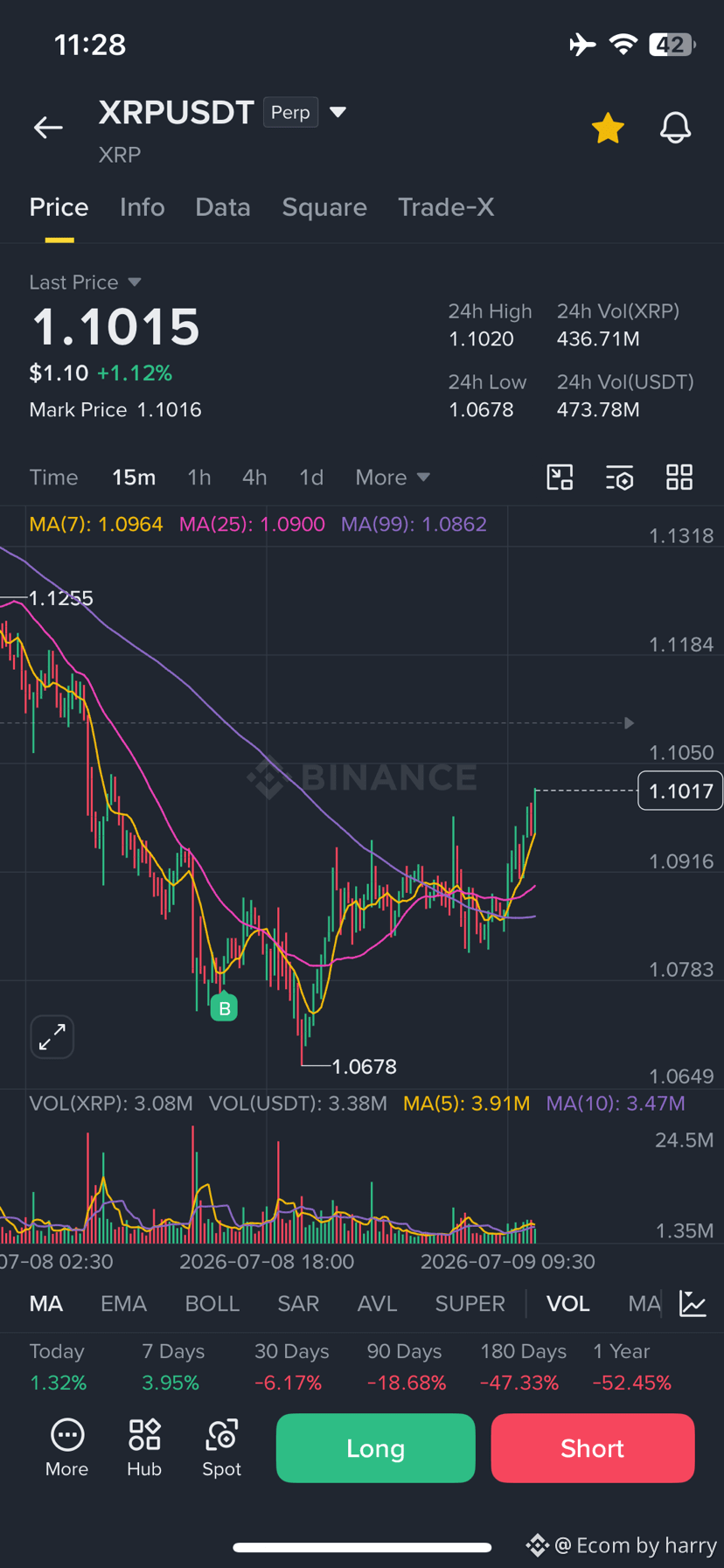Open the Trade-X tab
The image size is (724, 1568).
pyautogui.click(x=446, y=207)
